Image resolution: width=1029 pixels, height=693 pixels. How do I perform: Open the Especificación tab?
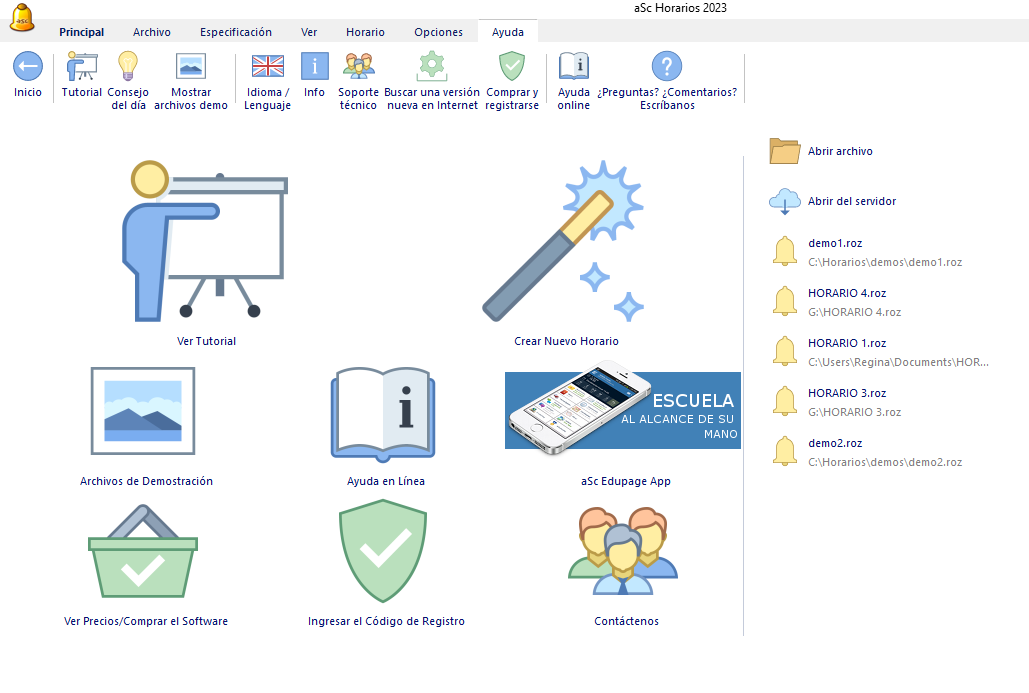pos(236,32)
